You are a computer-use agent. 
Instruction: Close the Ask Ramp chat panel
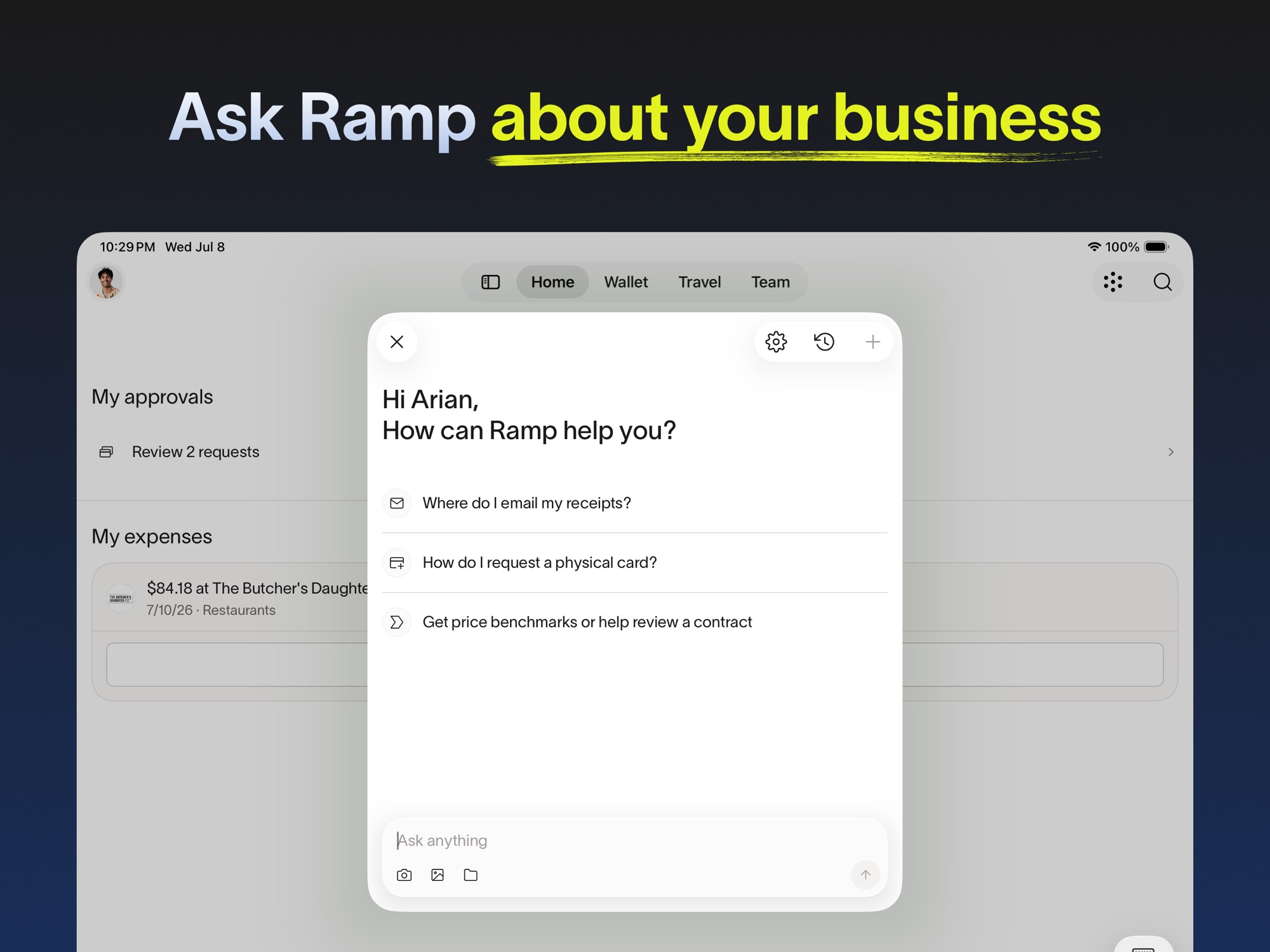(x=397, y=341)
